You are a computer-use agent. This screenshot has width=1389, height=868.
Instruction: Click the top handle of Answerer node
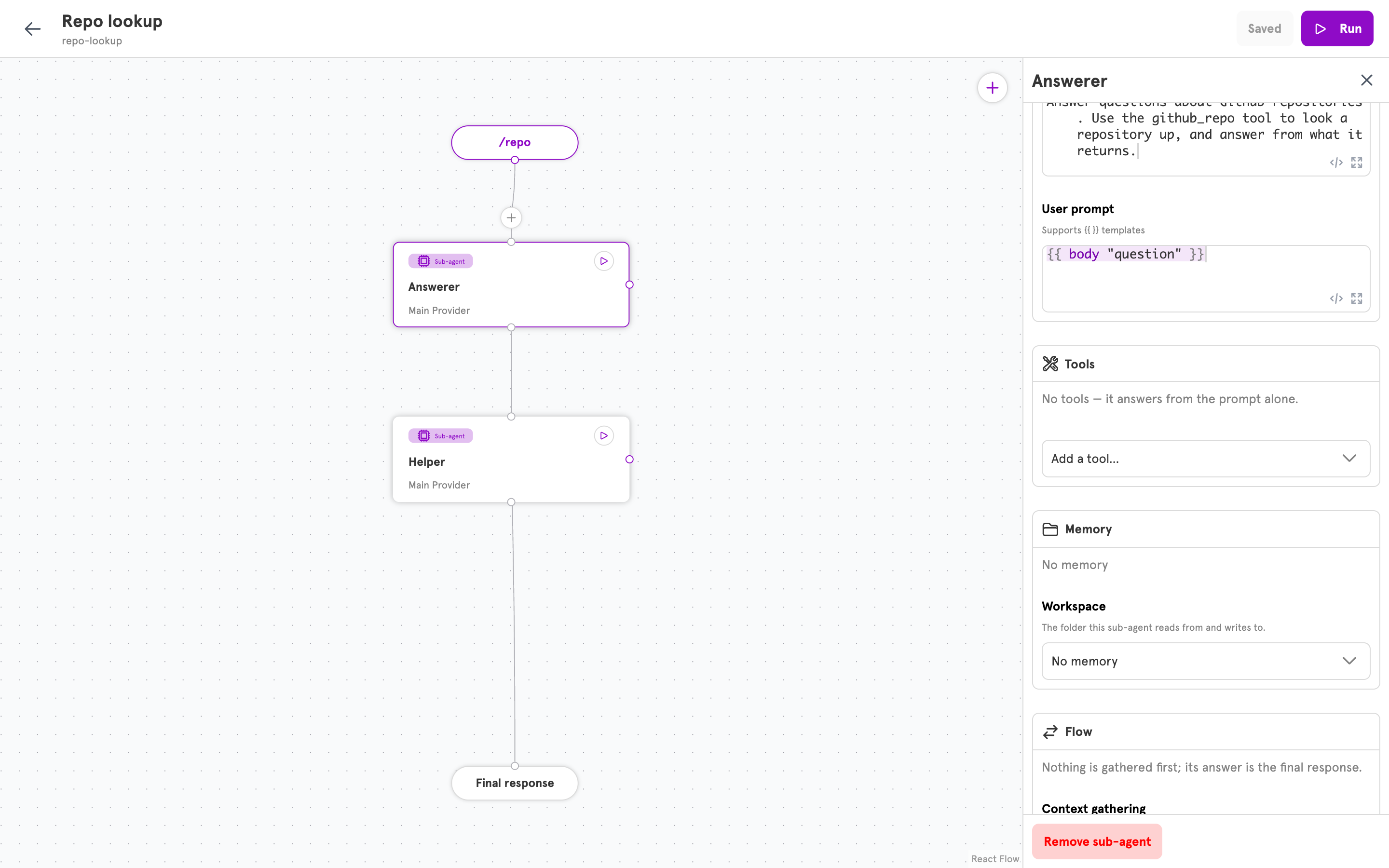(511, 242)
